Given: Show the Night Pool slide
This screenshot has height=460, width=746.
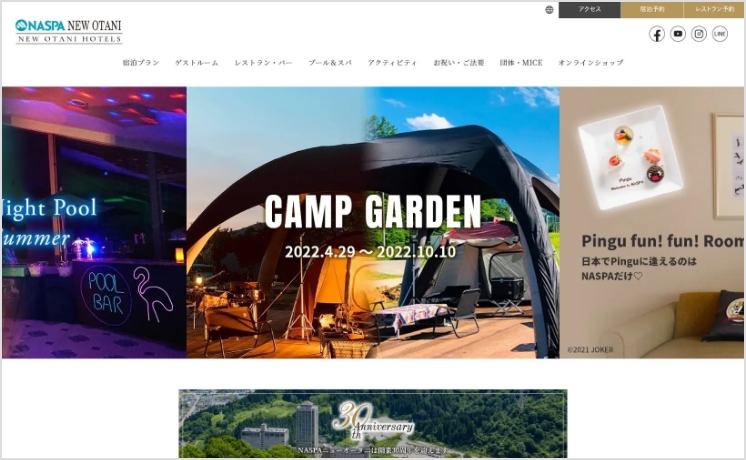Looking at the screenshot, I should pyautogui.click(x=94, y=222).
